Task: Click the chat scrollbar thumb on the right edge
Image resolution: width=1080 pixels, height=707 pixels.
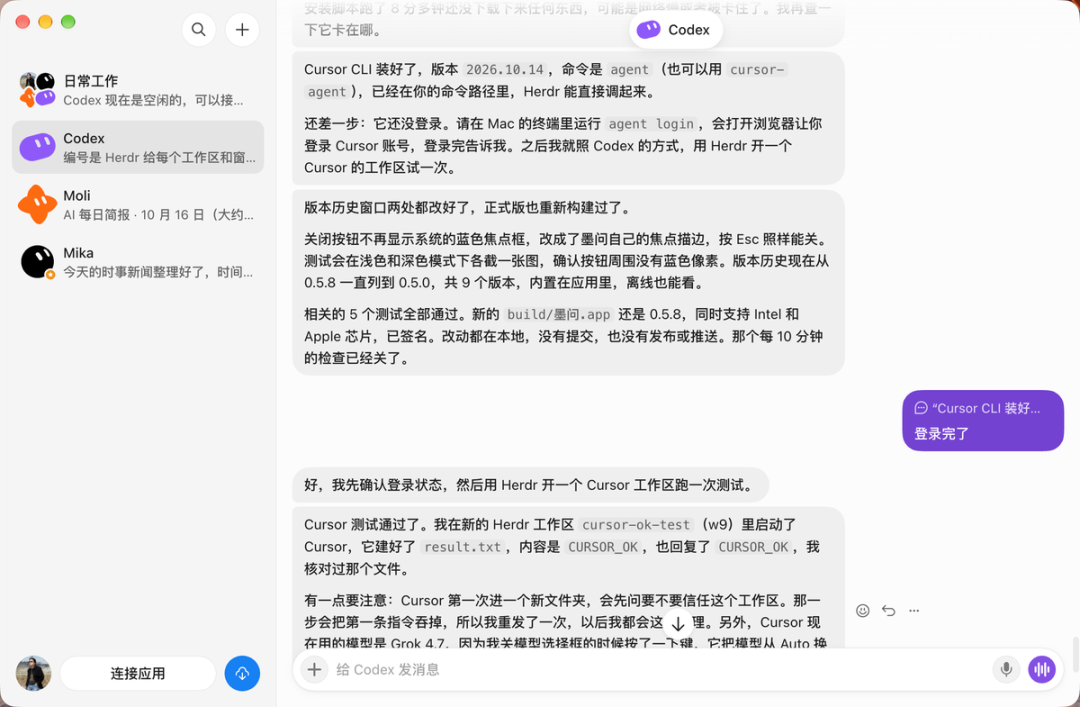Action: tap(1074, 655)
